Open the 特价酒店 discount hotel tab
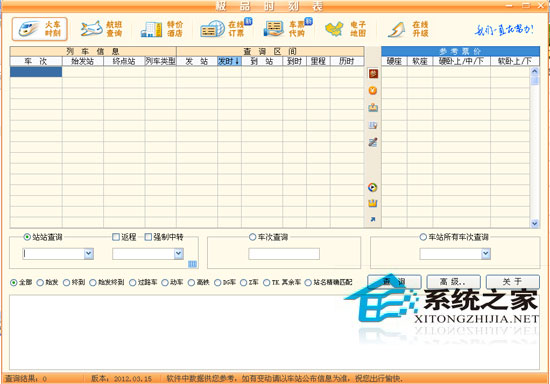 point(162,29)
